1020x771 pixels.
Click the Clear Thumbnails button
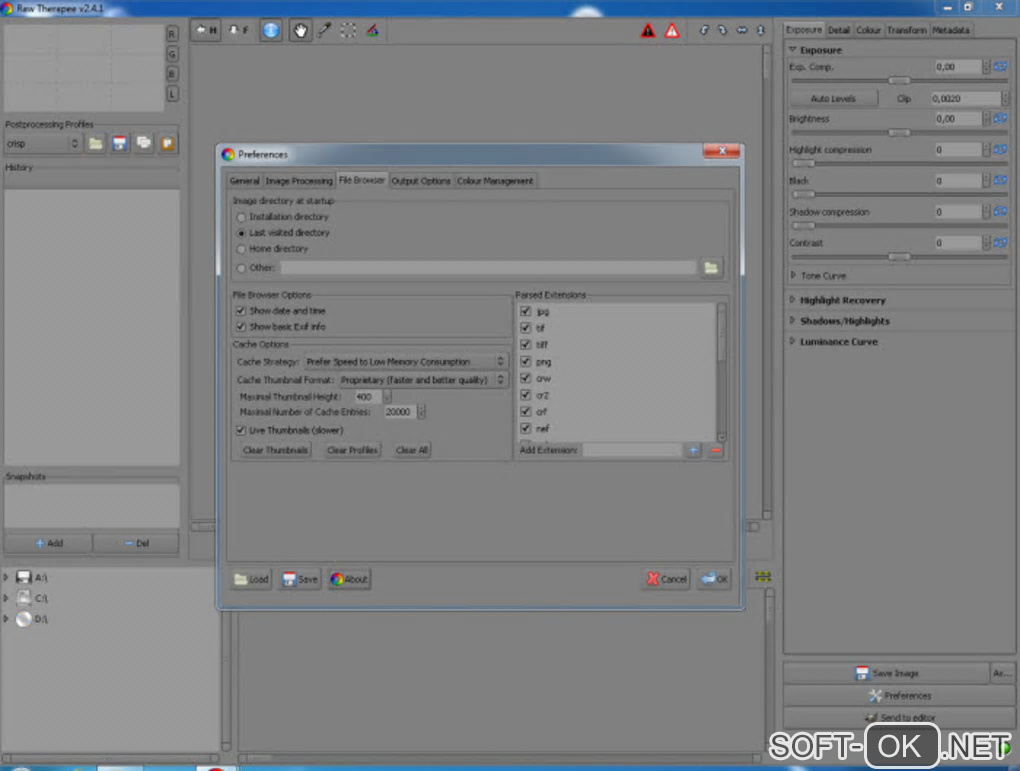[275, 450]
